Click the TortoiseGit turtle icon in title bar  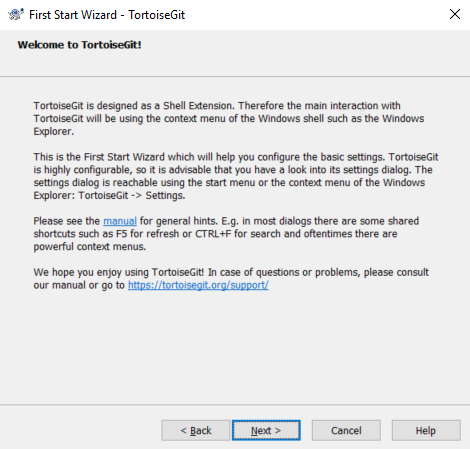click(x=16, y=14)
